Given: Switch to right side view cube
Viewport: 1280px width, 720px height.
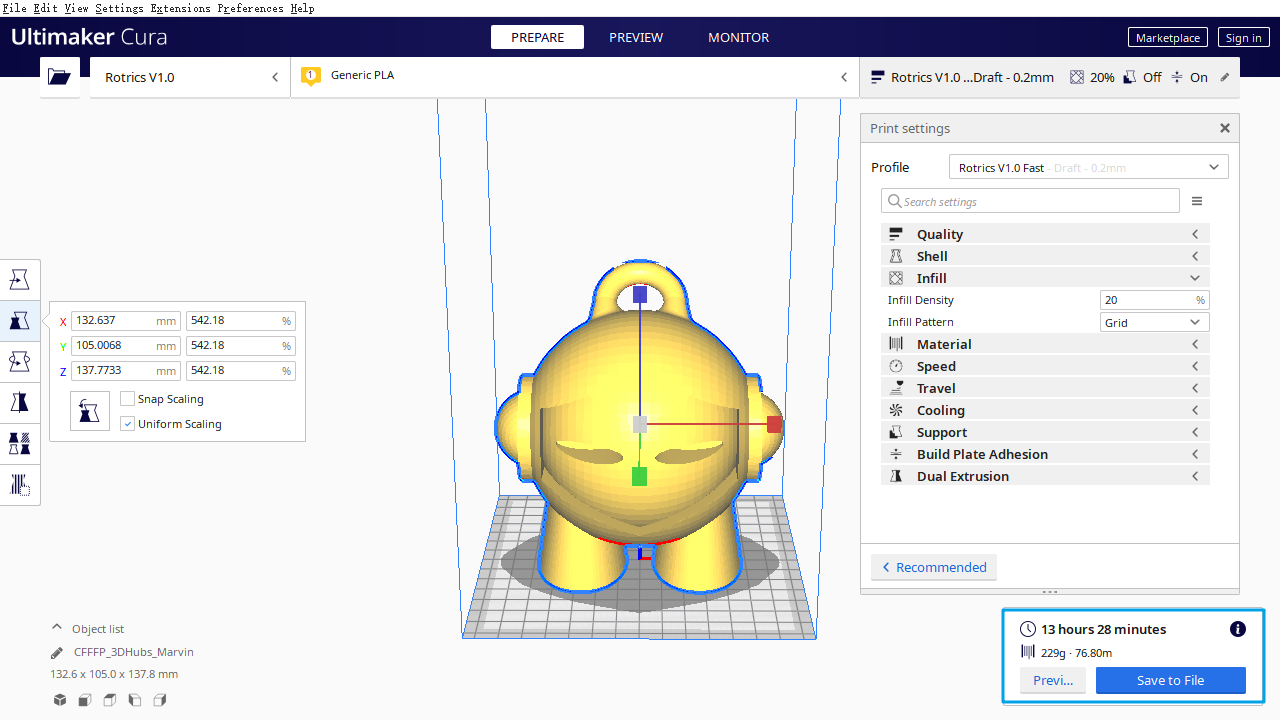Looking at the screenshot, I should (x=159, y=700).
